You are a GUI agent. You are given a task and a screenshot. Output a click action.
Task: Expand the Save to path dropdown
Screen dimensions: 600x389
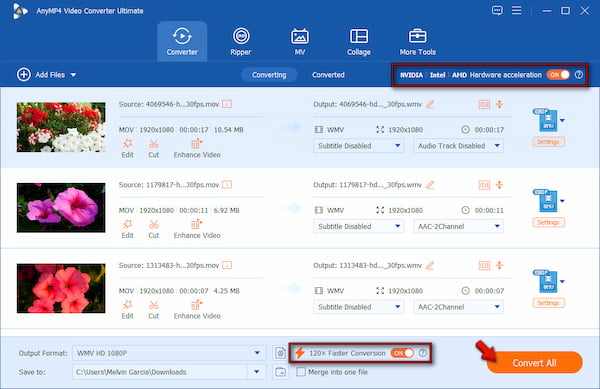257,372
